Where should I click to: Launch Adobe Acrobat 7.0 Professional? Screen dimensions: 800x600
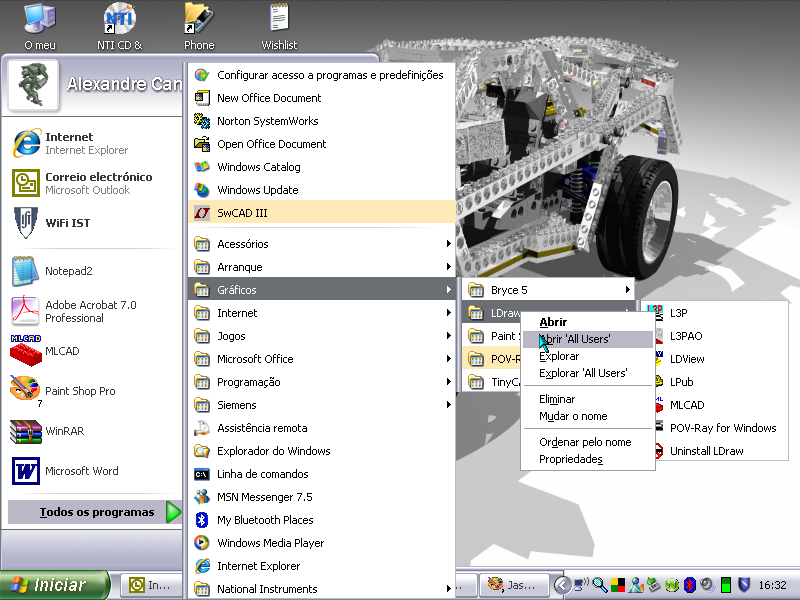pos(92,311)
